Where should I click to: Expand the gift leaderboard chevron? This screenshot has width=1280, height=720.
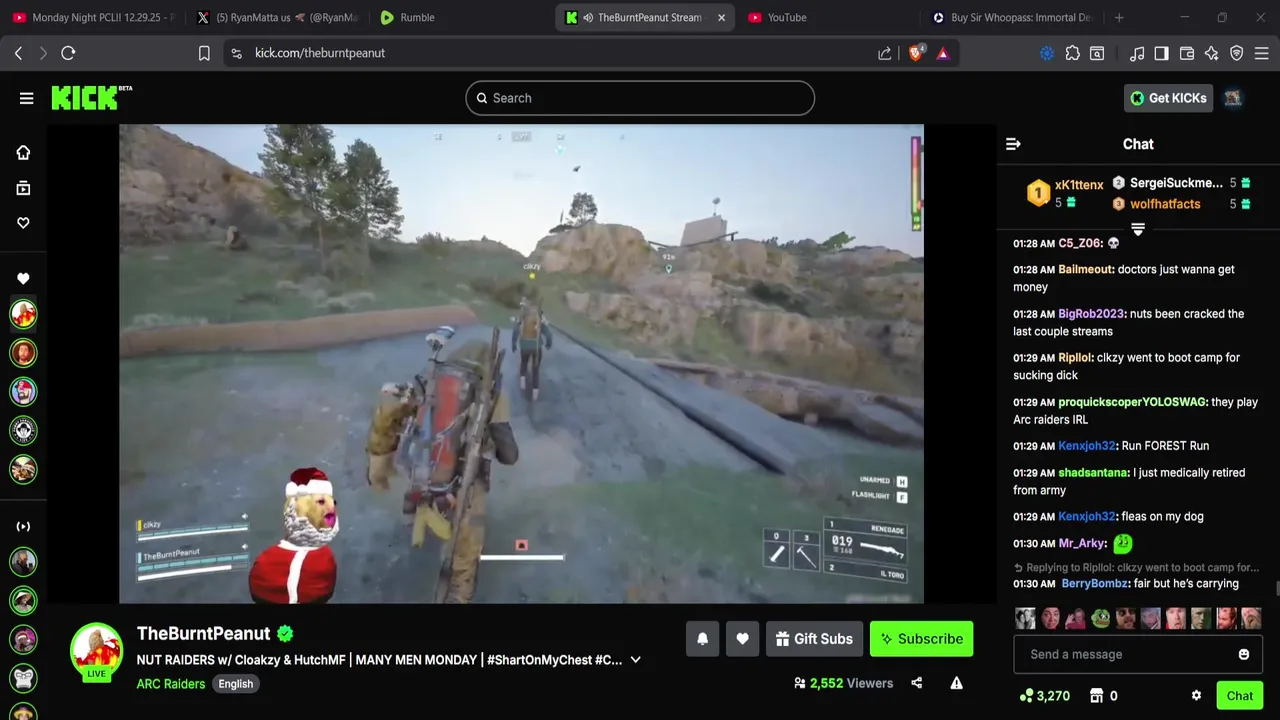pyautogui.click(x=1138, y=230)
